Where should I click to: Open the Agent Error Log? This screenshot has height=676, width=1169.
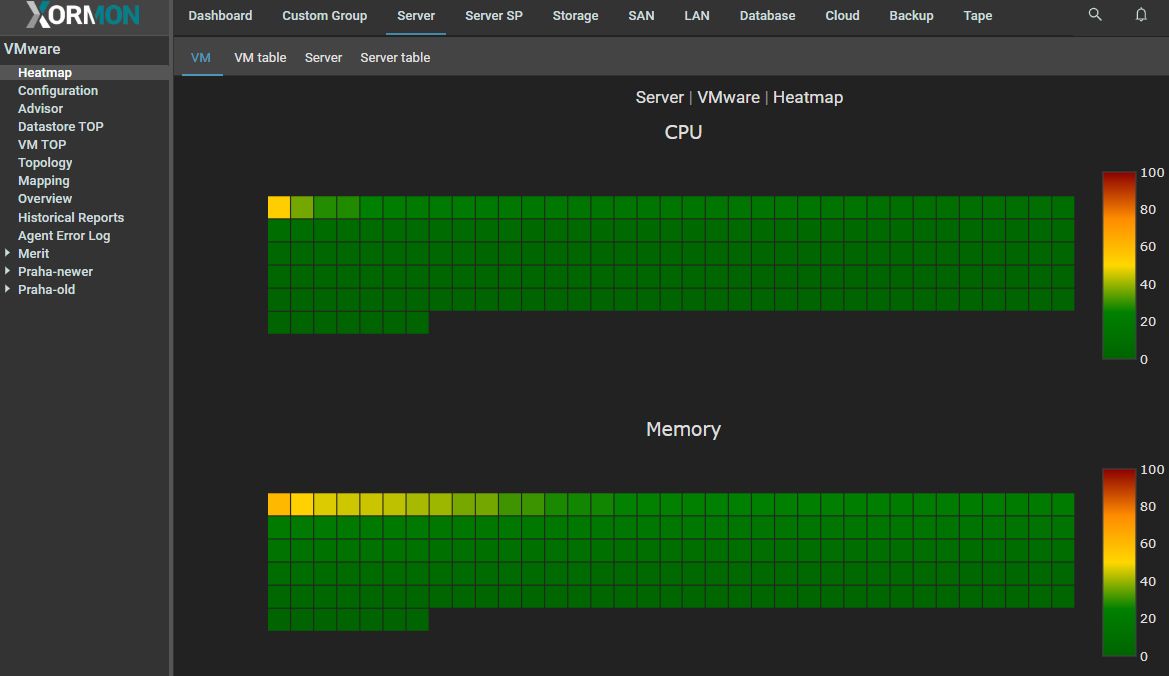click(64, 236)
